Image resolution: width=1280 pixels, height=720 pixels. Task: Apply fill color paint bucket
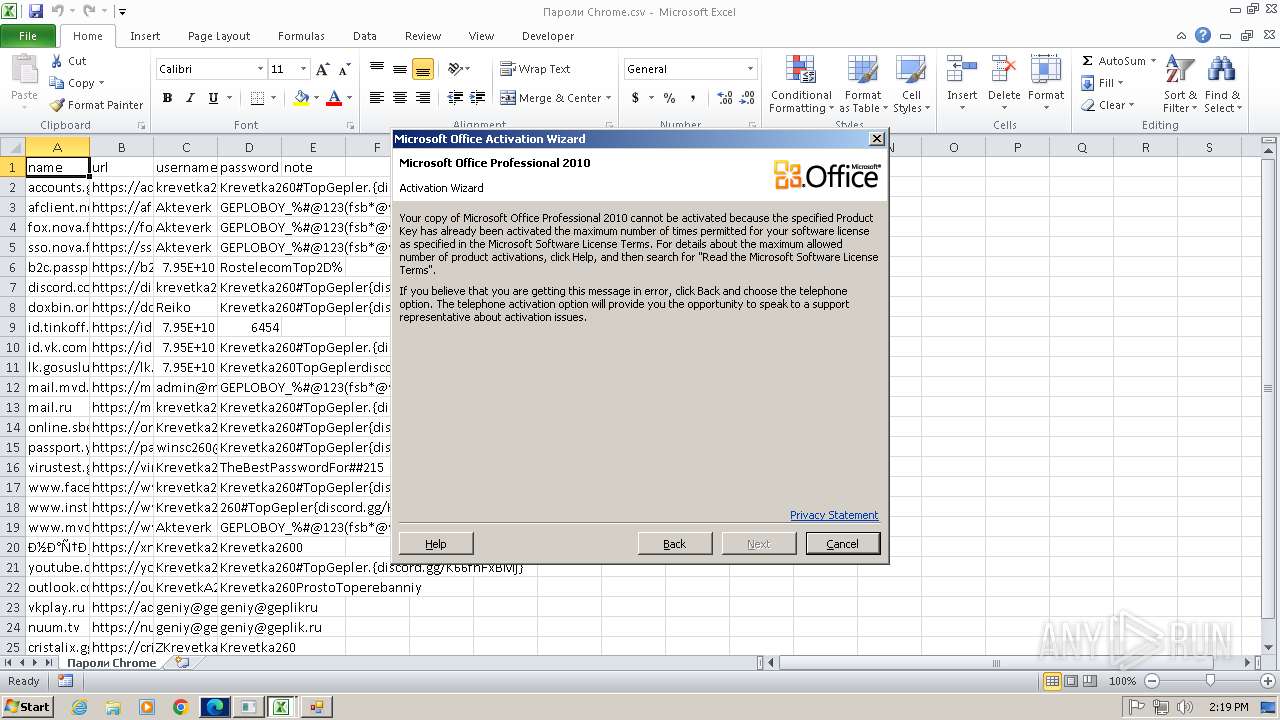pyautogui.click(x=301, y=98)
